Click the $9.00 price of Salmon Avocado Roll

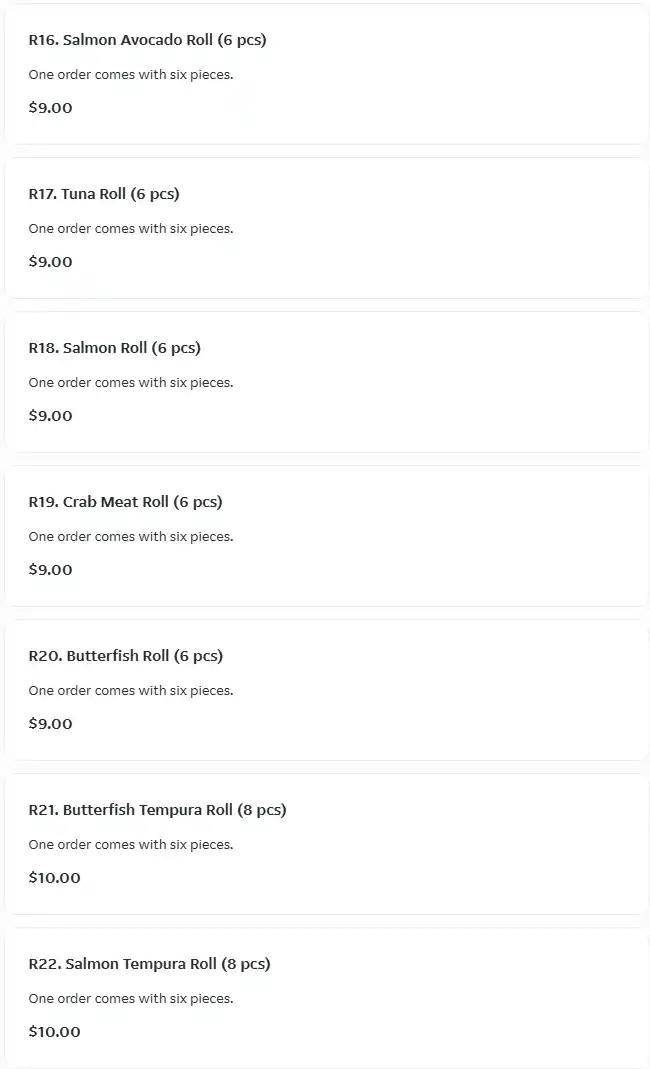(x=50, y=108)
